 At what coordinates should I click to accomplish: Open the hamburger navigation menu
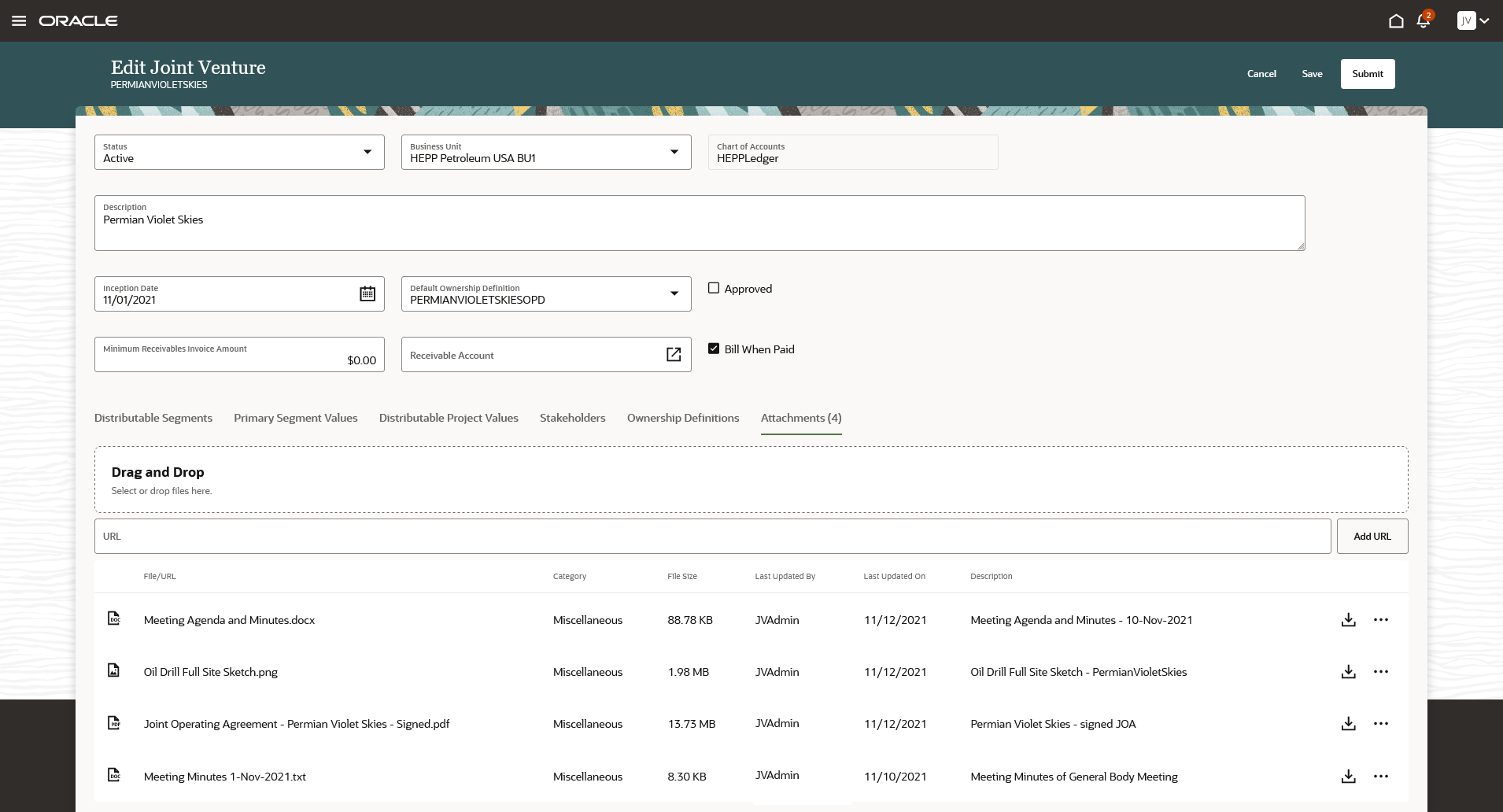pyautogui.click(x=19, y=21)
